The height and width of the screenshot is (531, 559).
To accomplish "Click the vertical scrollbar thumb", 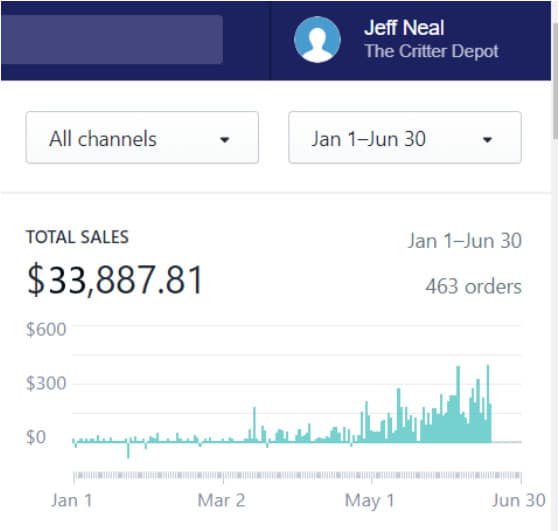I will point(555,80).
